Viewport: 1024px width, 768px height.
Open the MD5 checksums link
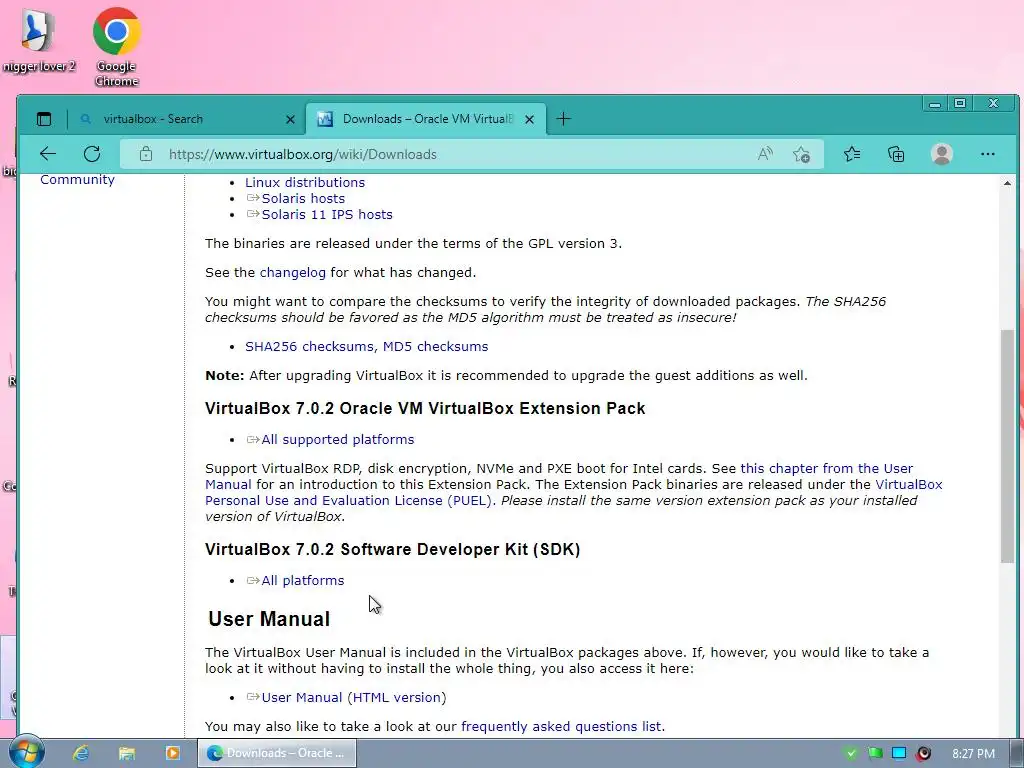[x=436, y=346]
